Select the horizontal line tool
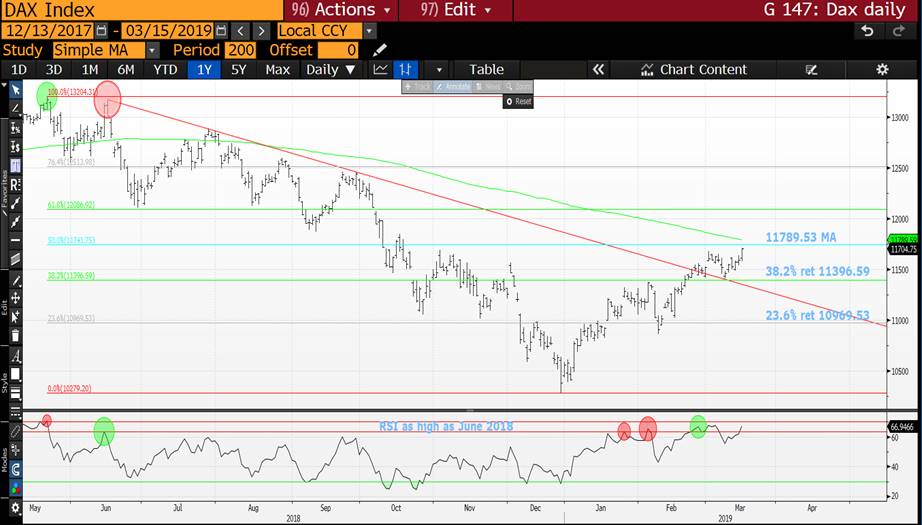Image resolution: width=922 pixels, height=525 pixels. (15, 240)
